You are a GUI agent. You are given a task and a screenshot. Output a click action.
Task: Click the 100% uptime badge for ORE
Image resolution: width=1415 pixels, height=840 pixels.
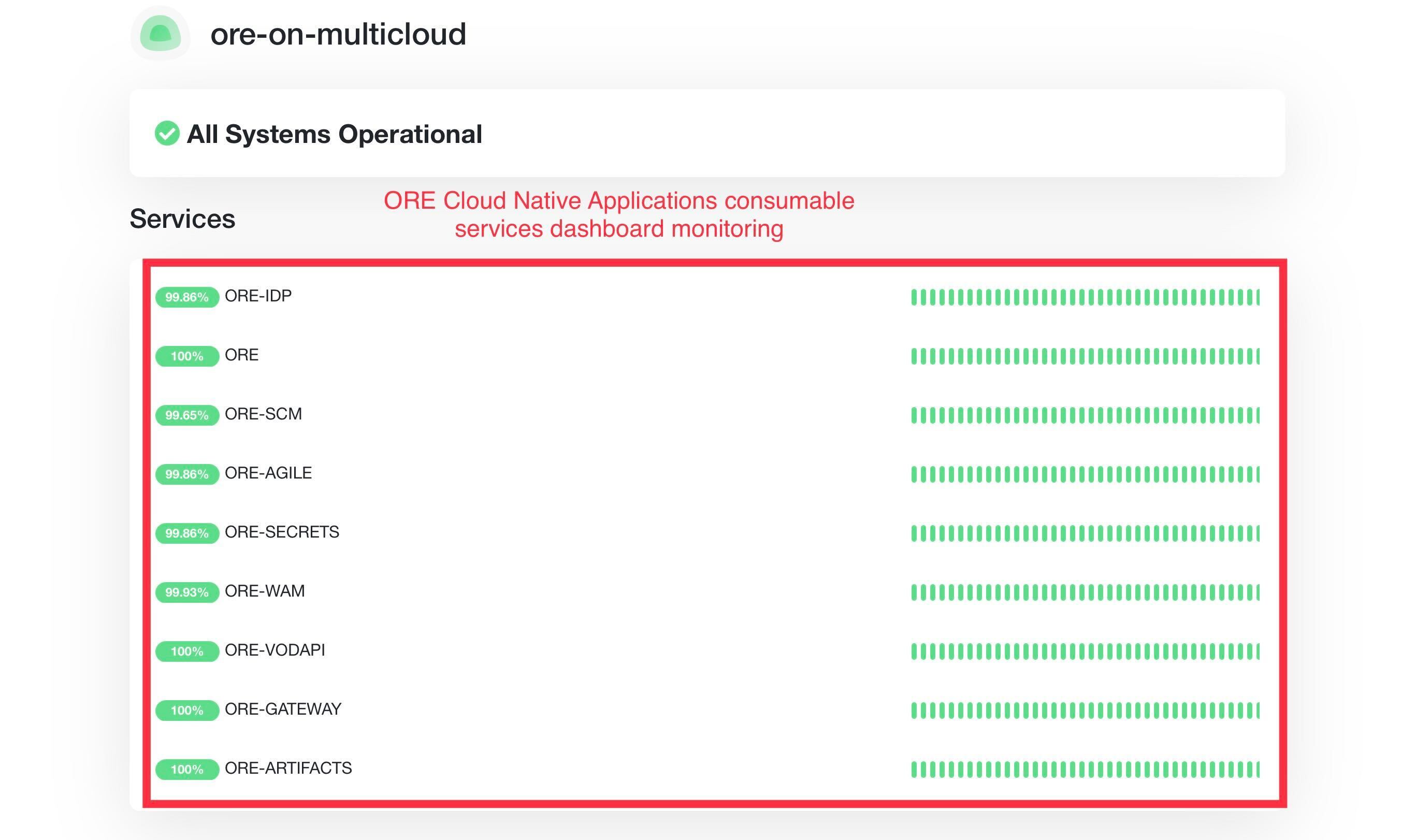[187, 356]
